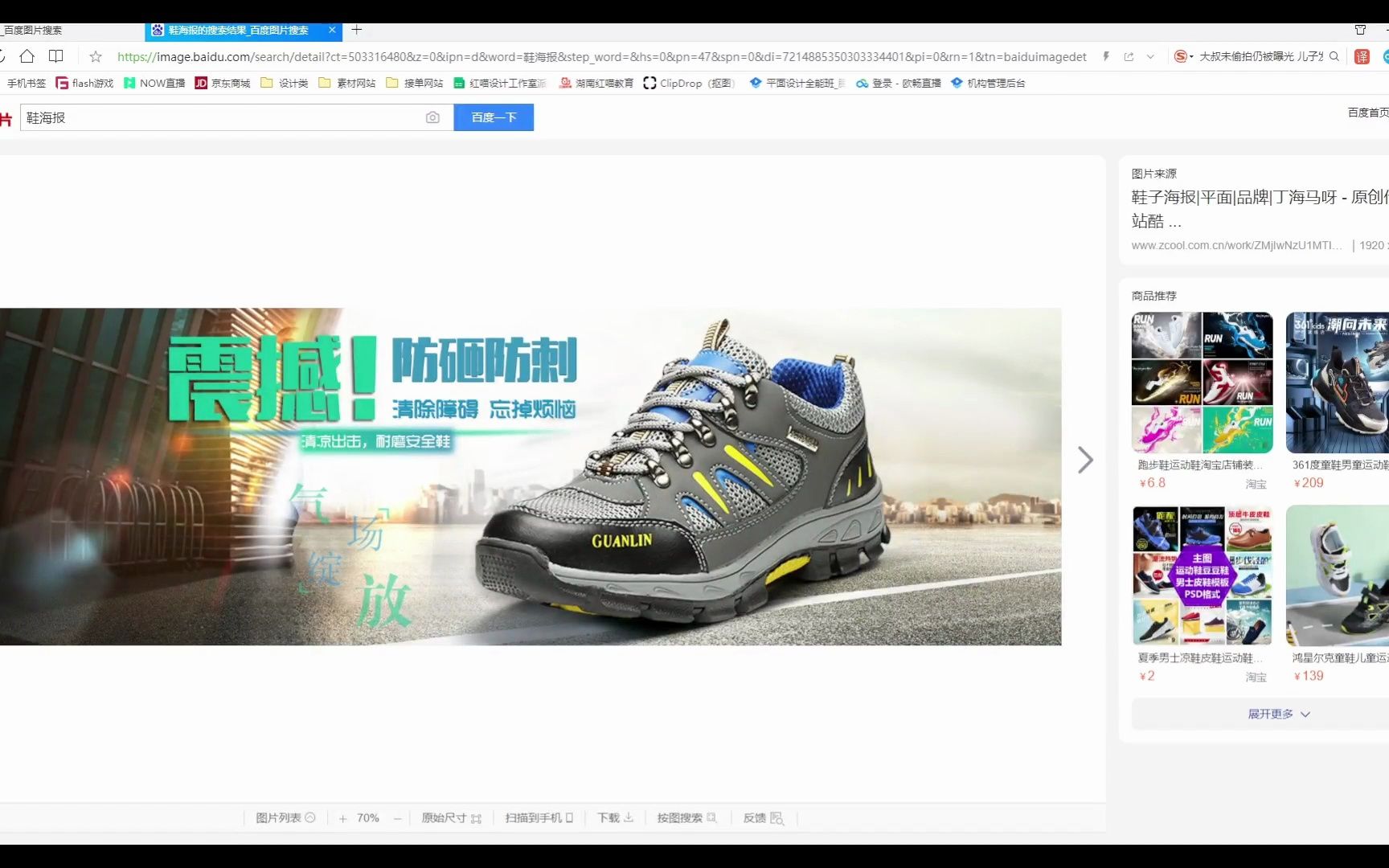Click the Baidu image logo beside search box

6,119
